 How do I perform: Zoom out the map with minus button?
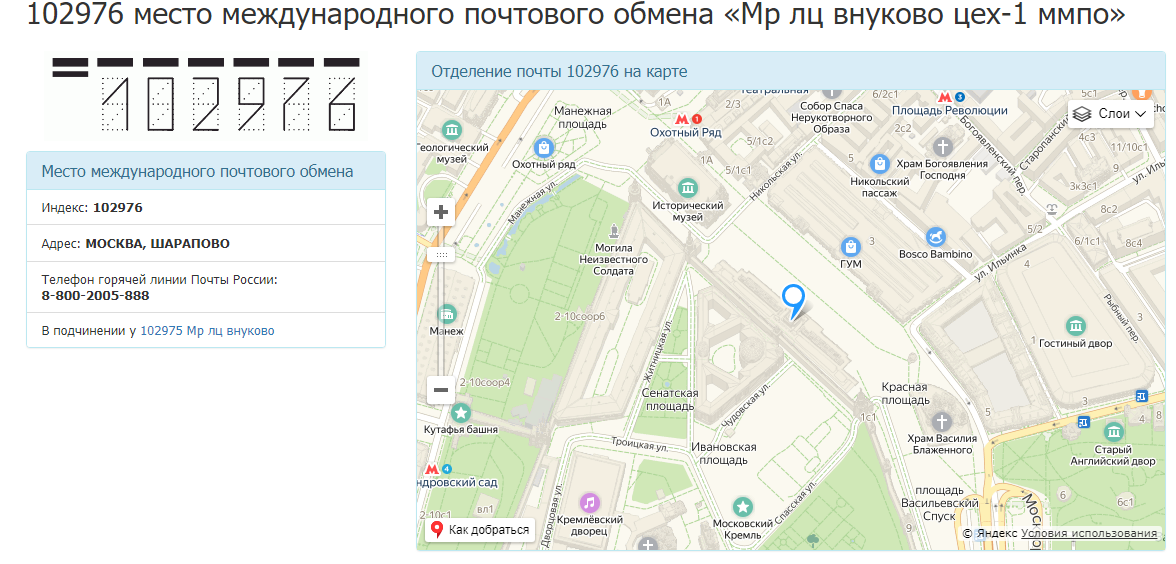[x=441, y=390]
